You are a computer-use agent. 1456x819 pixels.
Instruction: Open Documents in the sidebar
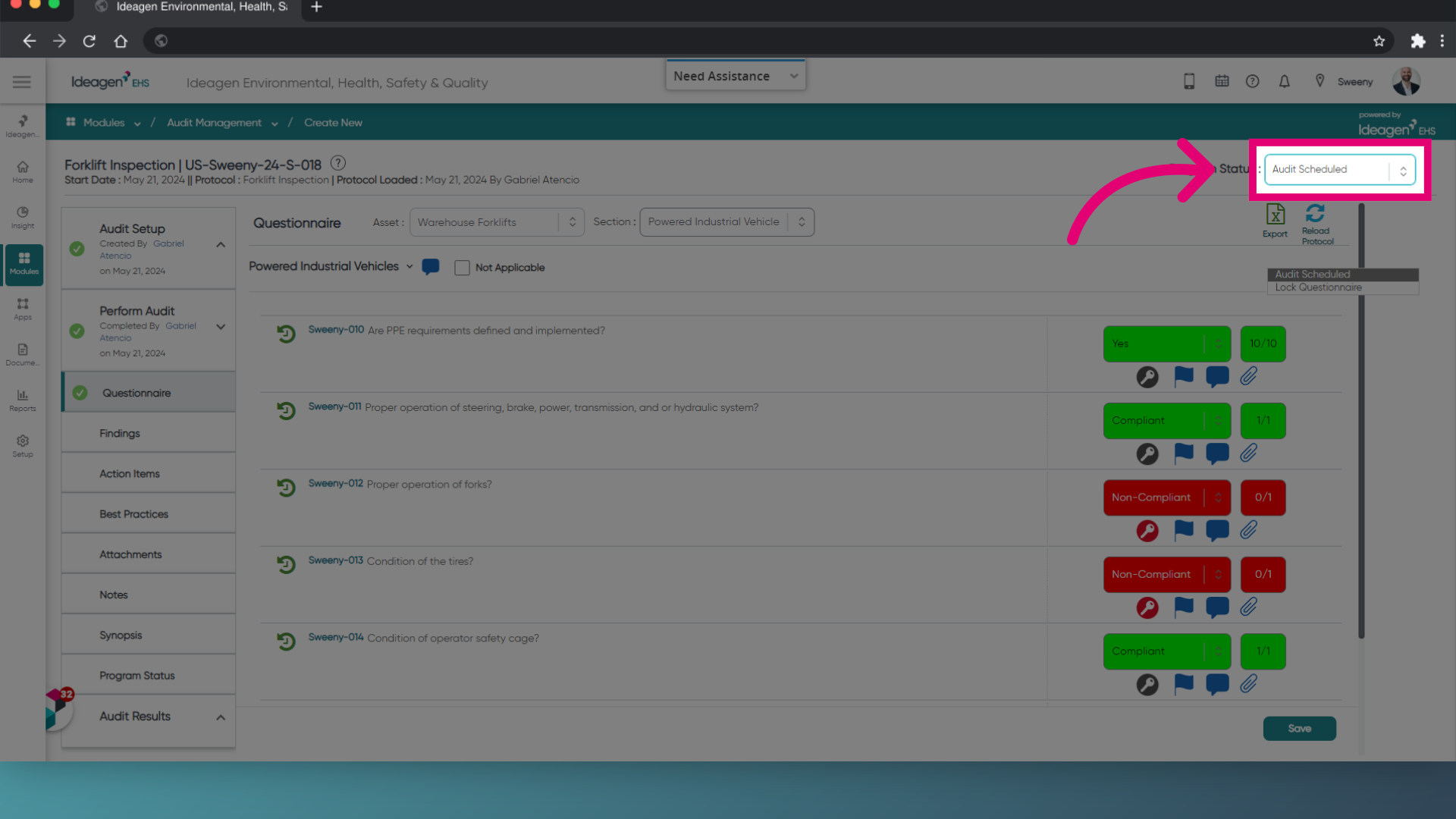23,354
